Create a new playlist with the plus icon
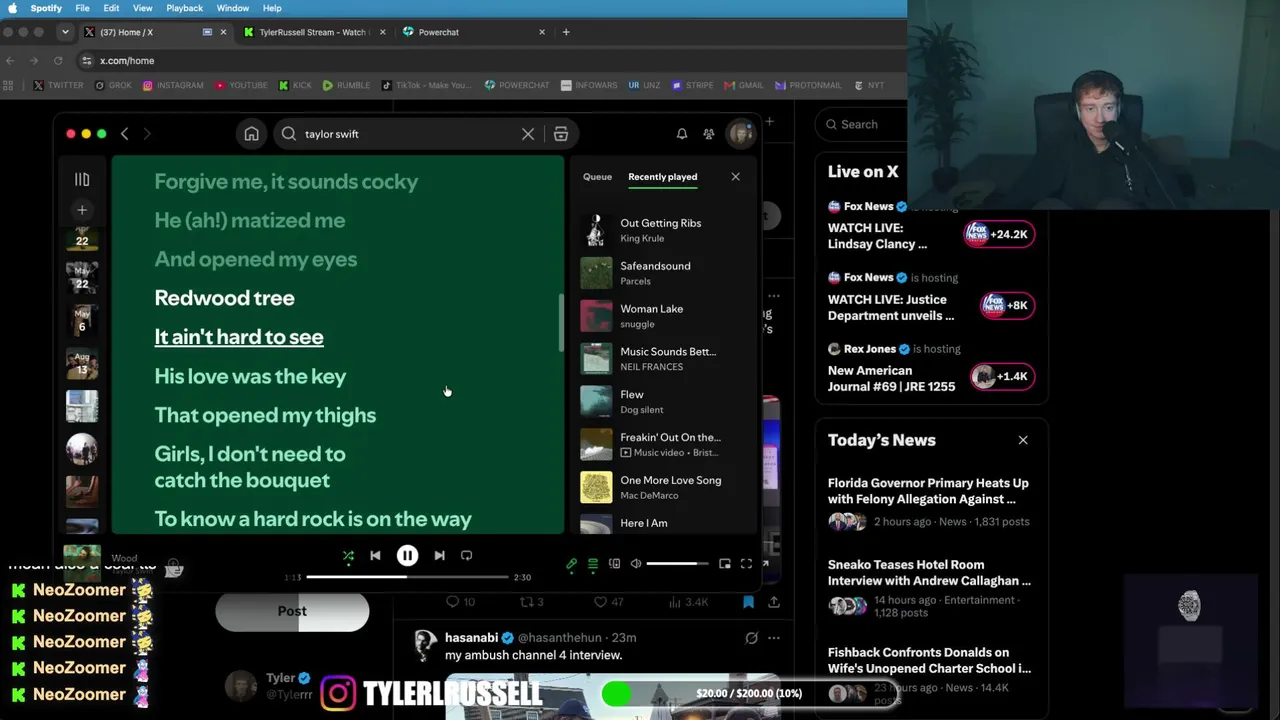The height and width of the screenshot is (720, 1280). (x=82, y=210)
